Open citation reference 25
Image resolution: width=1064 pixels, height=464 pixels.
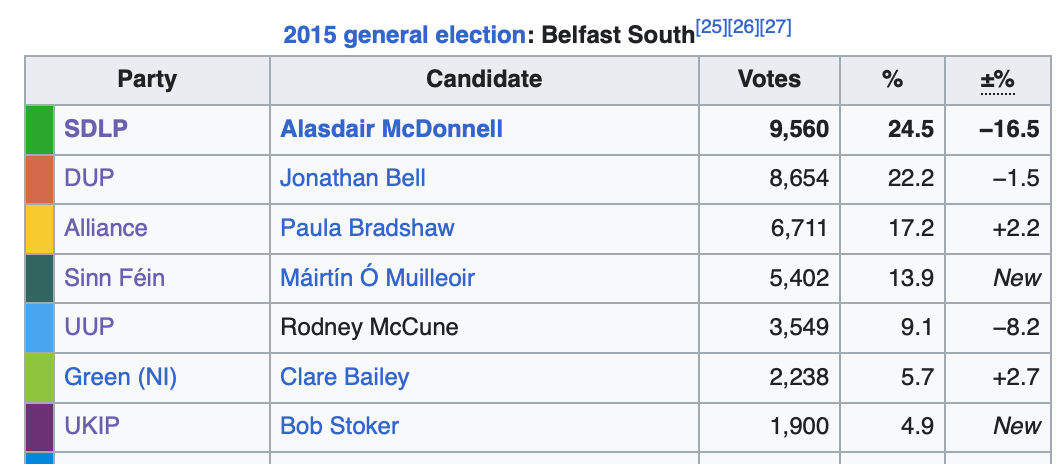click(x=710, y=28)
